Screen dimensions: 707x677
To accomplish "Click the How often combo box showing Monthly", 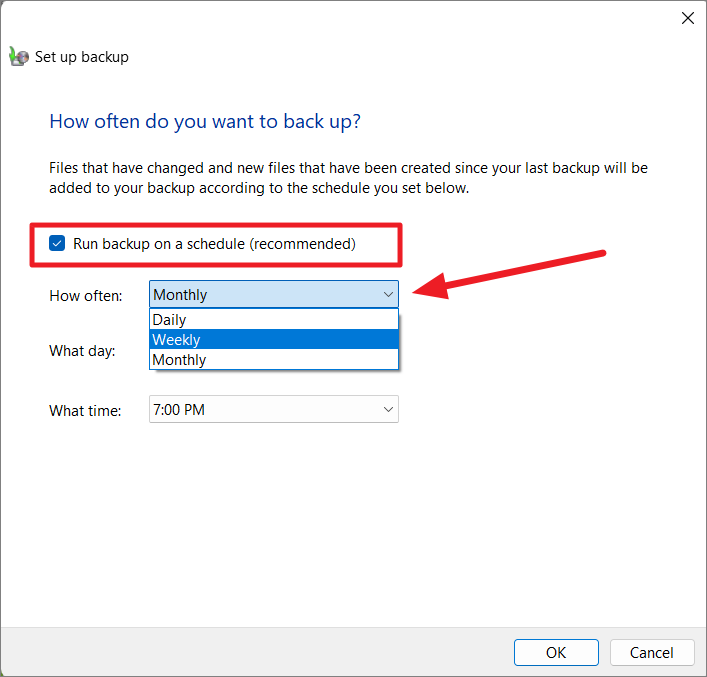I will pos(274,295).
